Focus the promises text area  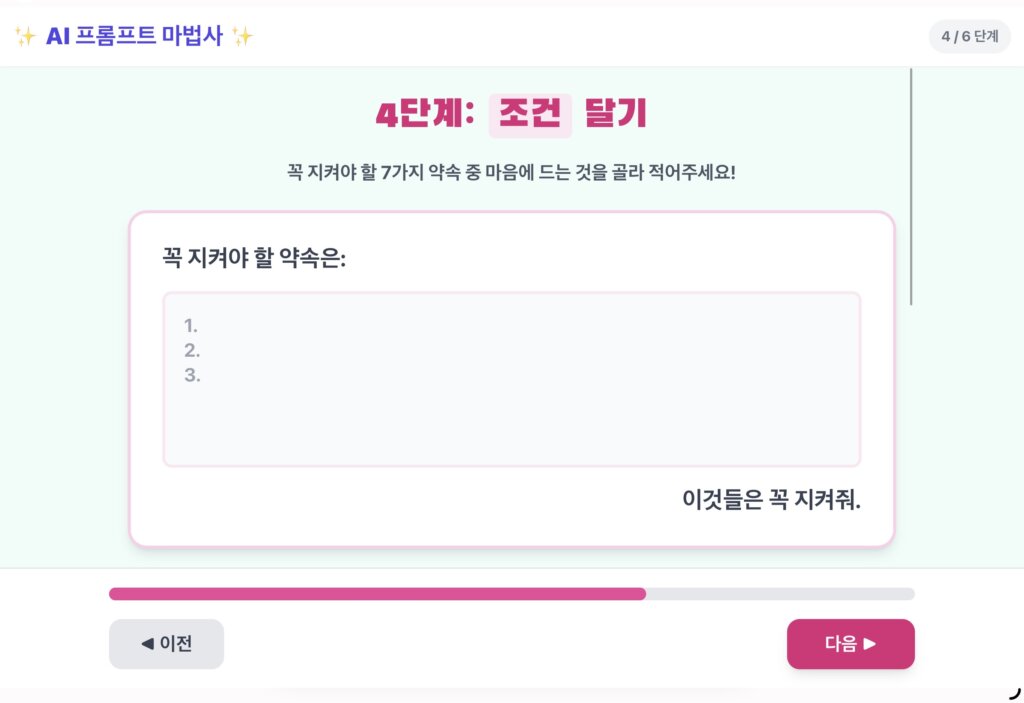(511, 380)
